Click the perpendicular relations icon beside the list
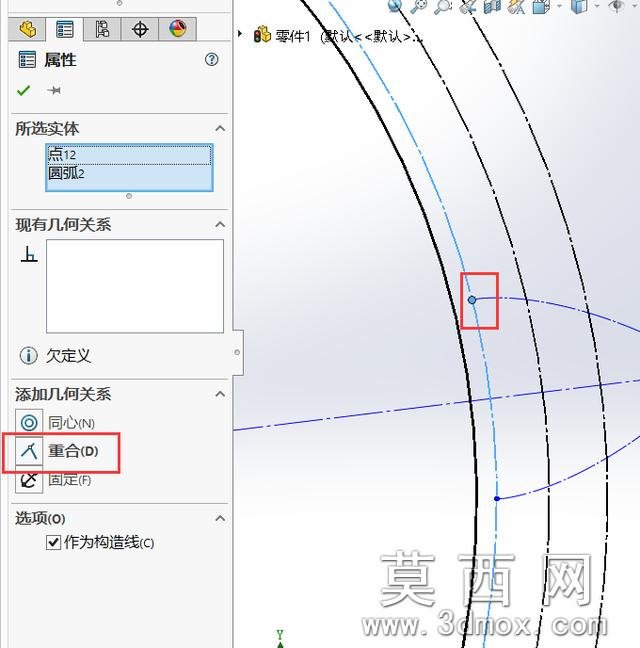 coord(29,254)
